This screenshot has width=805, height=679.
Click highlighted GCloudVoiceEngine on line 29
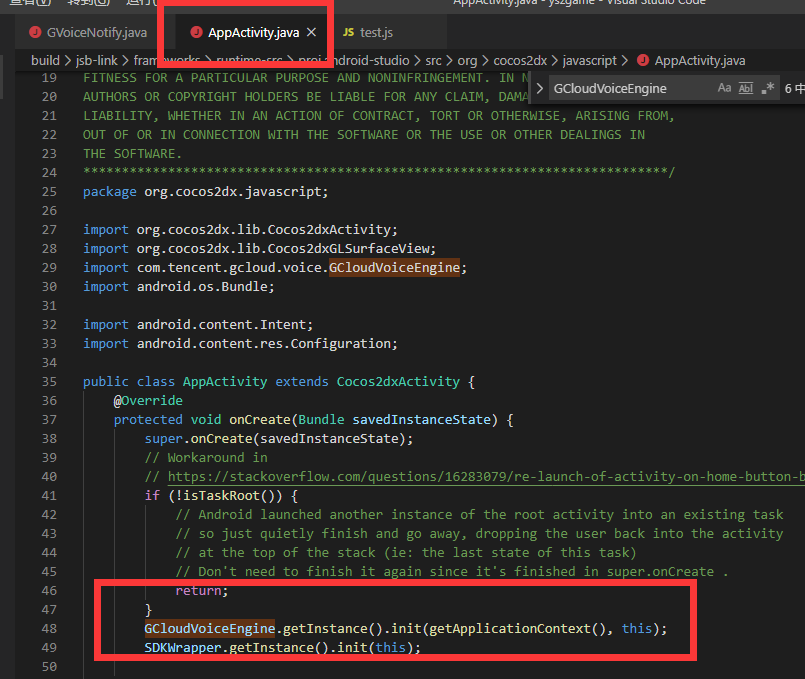coord(394,267)
